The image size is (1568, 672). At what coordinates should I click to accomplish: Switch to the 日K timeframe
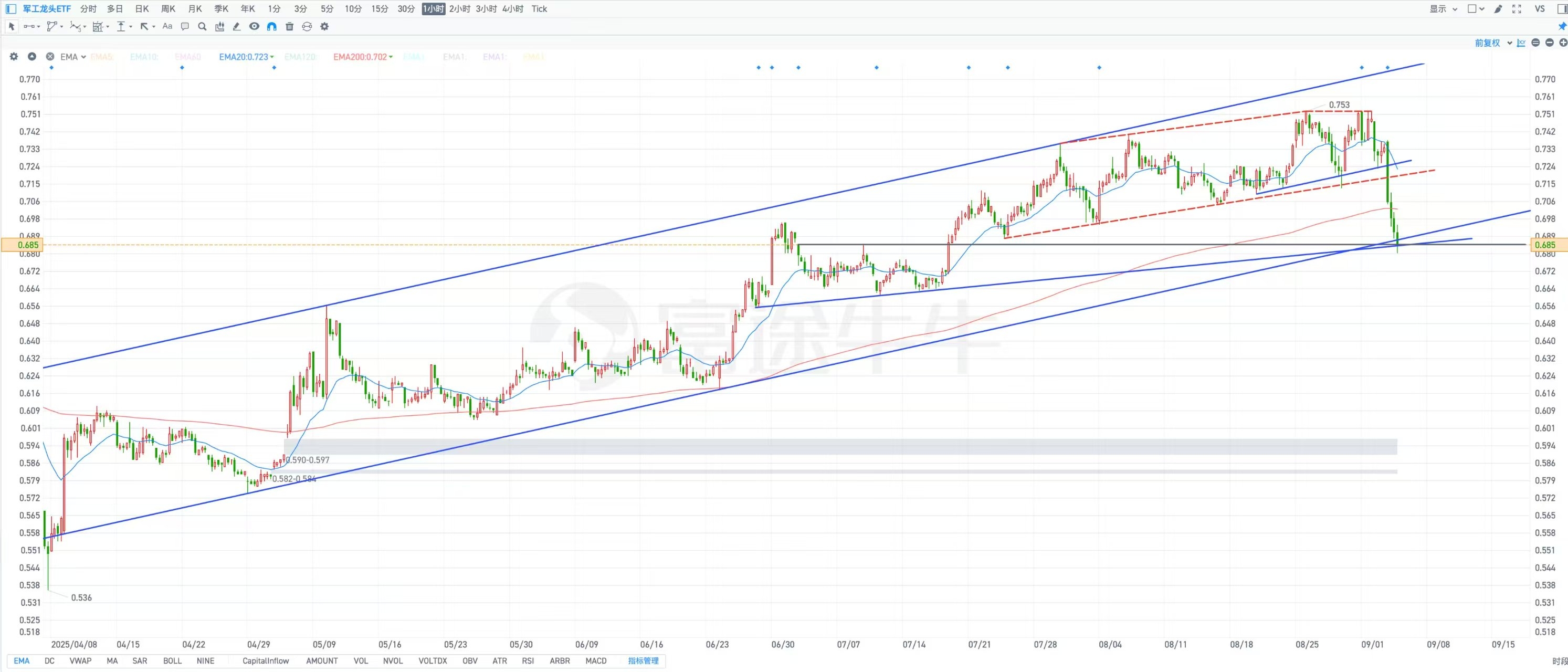point(142,8)
